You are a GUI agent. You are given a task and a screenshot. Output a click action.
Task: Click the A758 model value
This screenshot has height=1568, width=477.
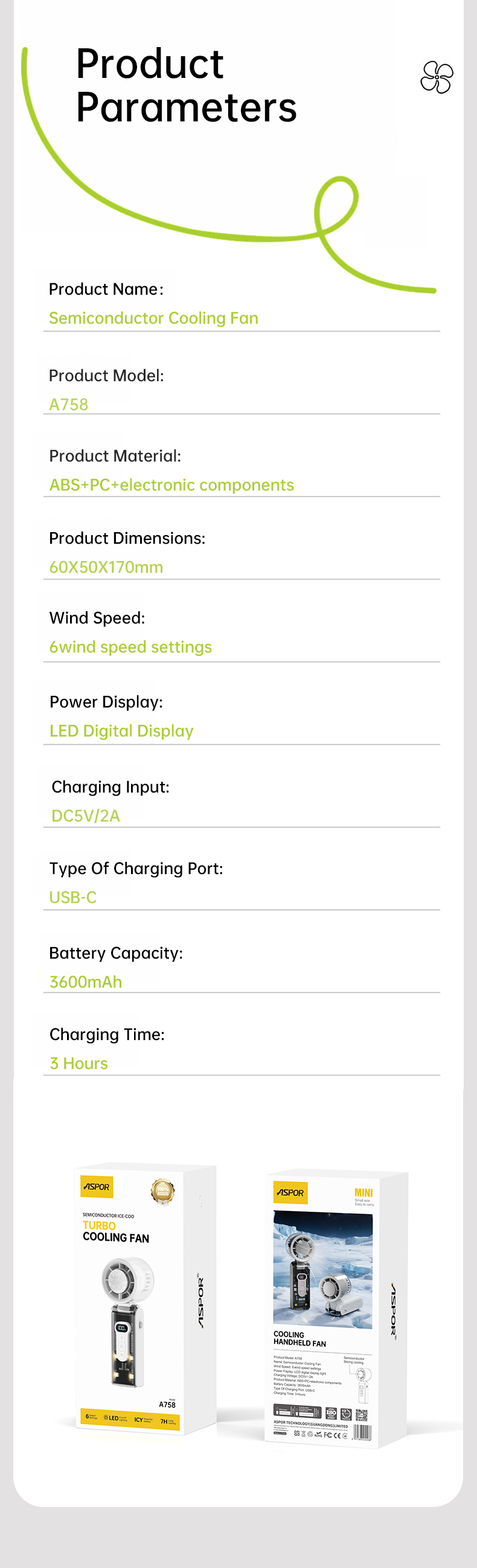pyautogui.click(x=69, y=405)
